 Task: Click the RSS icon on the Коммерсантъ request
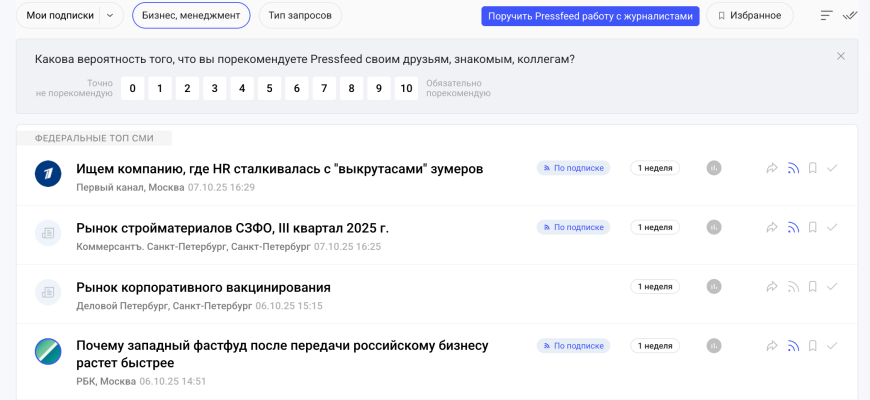click(x=793, y=227)
